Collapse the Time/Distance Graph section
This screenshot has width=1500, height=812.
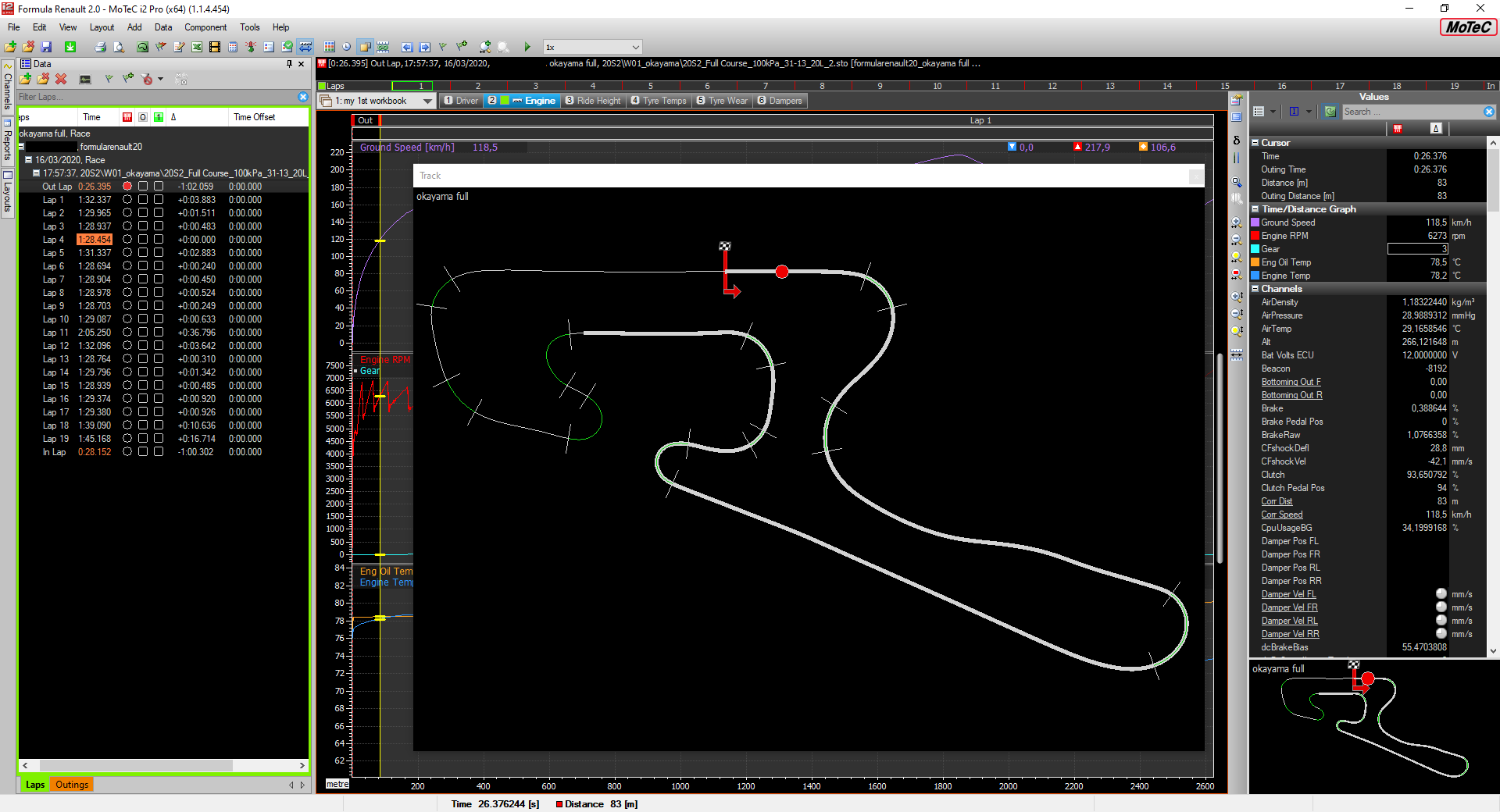click(x=1255, y=209)
